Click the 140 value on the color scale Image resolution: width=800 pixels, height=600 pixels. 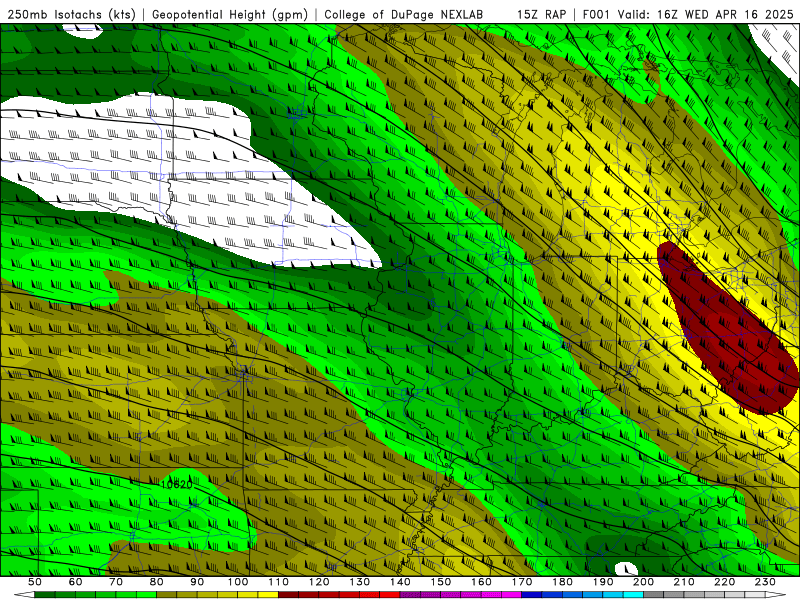click(400, 582)
